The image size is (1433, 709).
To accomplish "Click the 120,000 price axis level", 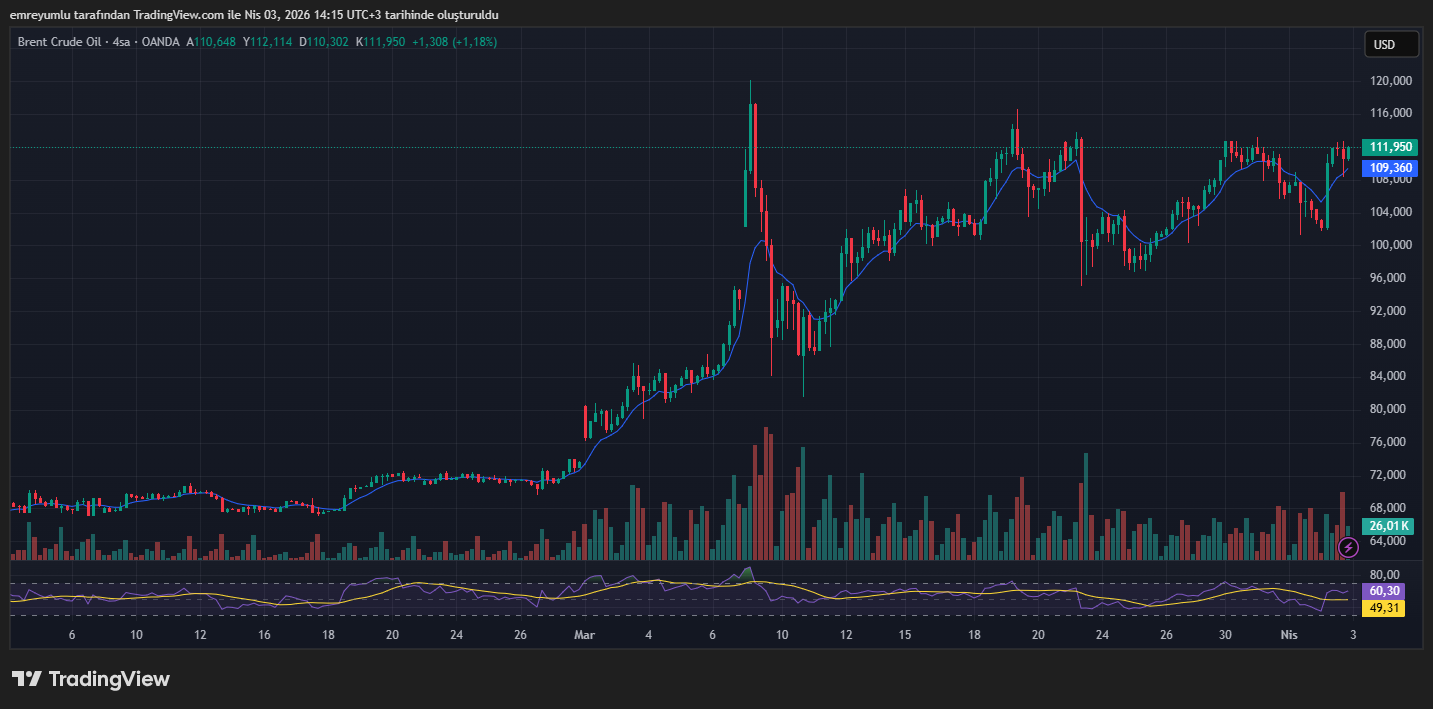I will 1390,81.
